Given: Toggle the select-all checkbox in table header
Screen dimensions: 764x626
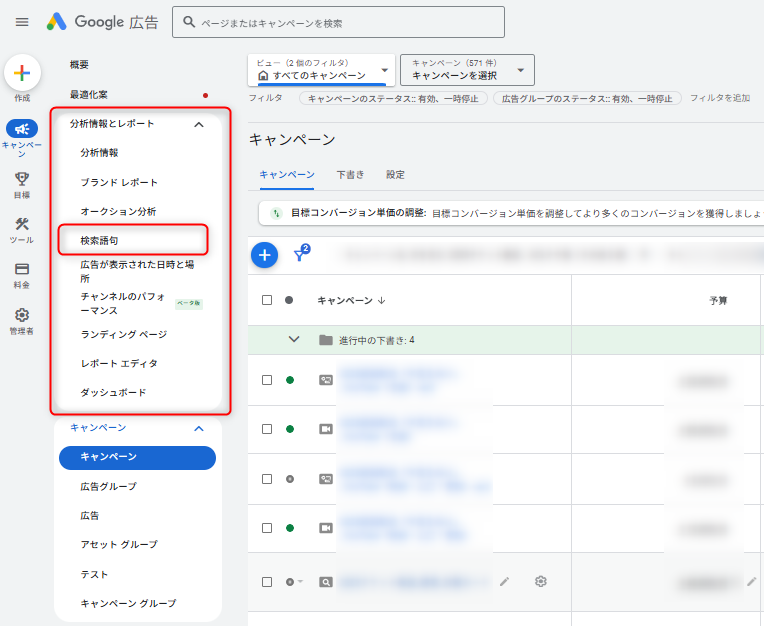Looking at the screenshot, I should [x=267, y=300].
